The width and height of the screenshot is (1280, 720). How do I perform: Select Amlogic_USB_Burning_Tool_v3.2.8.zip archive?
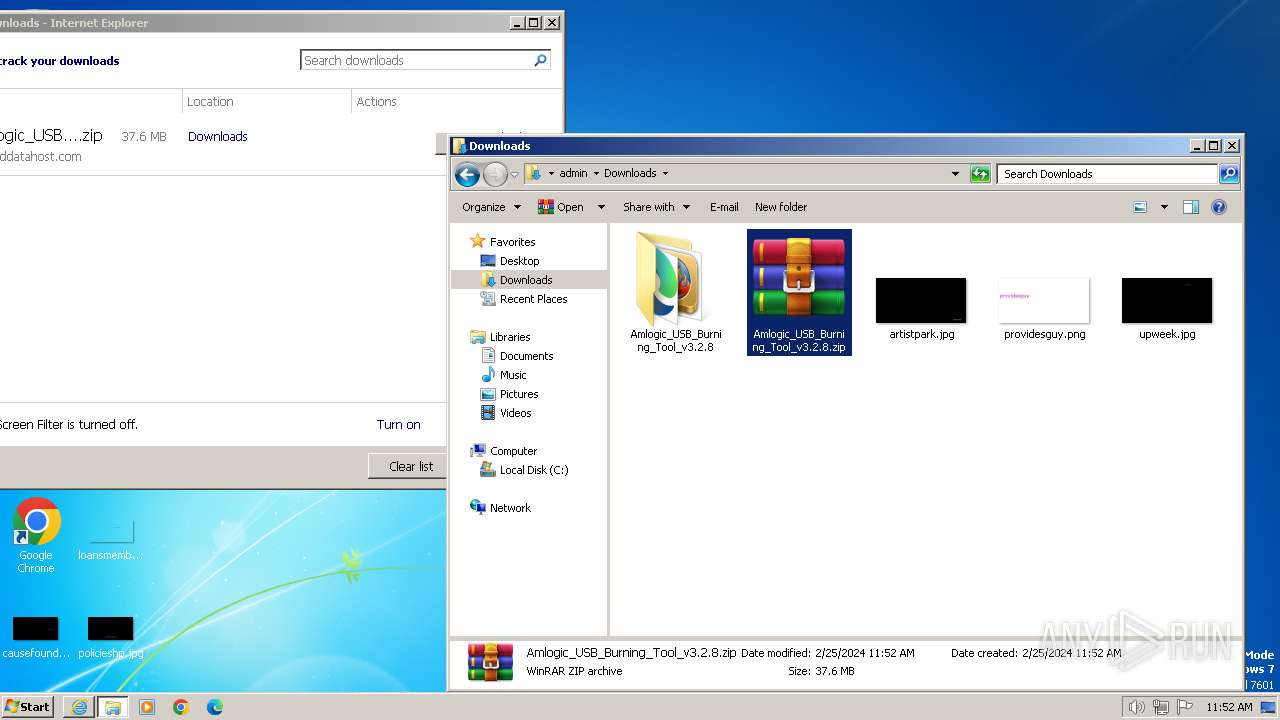799,292
